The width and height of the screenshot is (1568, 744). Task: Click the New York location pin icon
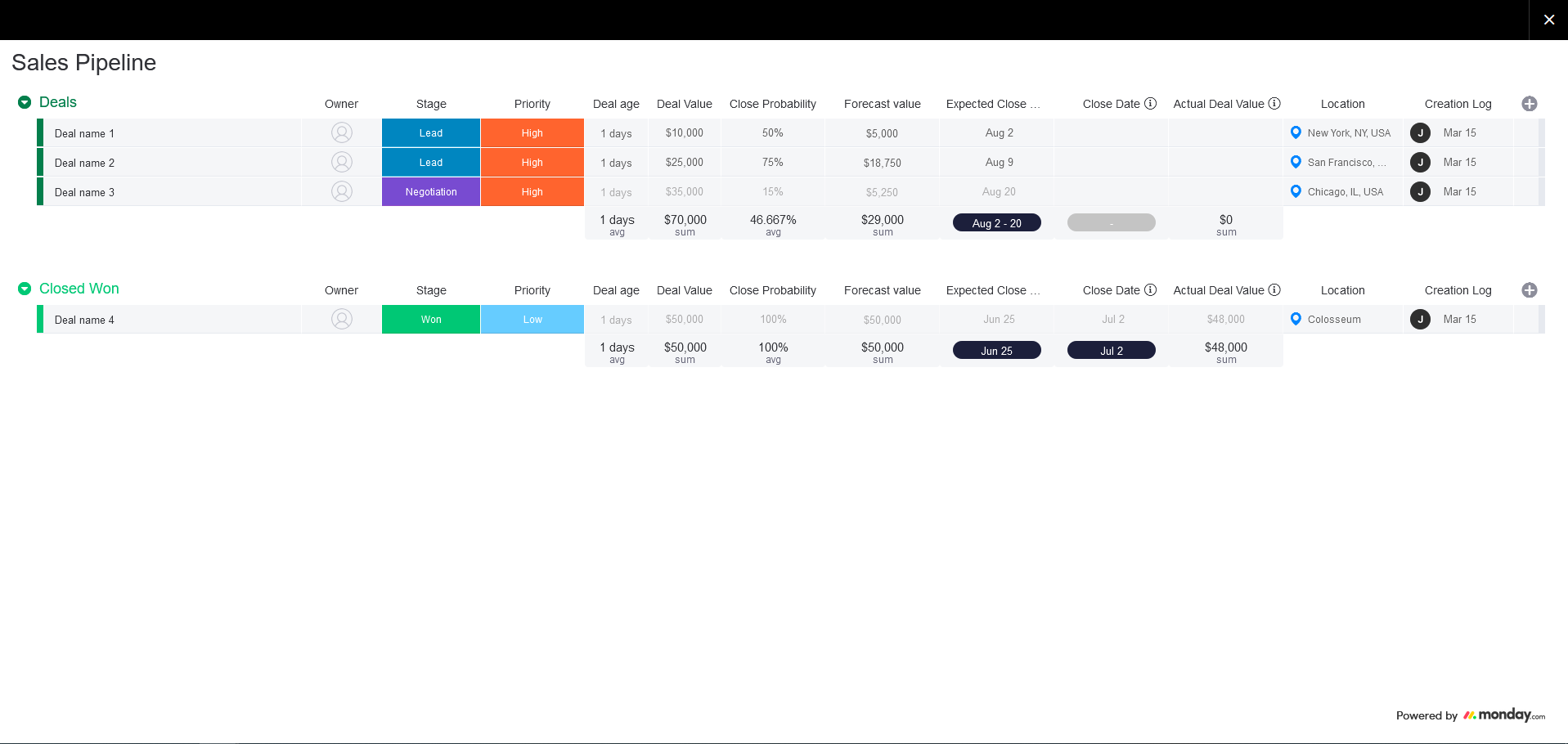pos(1296,132)
